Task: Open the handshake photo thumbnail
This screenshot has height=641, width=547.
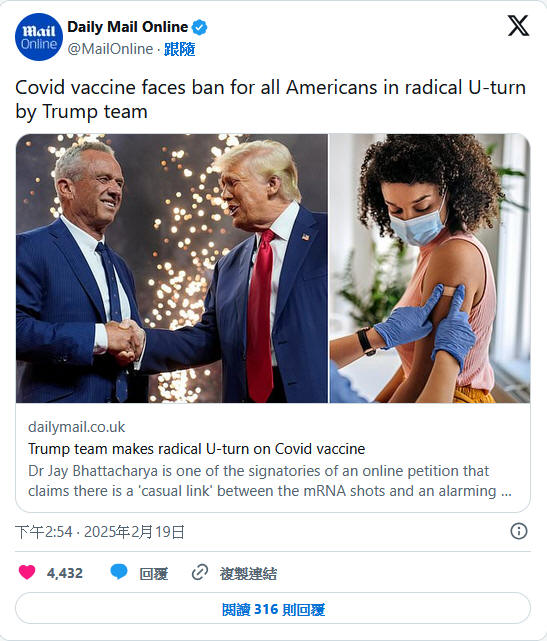Action: [172, 268]
